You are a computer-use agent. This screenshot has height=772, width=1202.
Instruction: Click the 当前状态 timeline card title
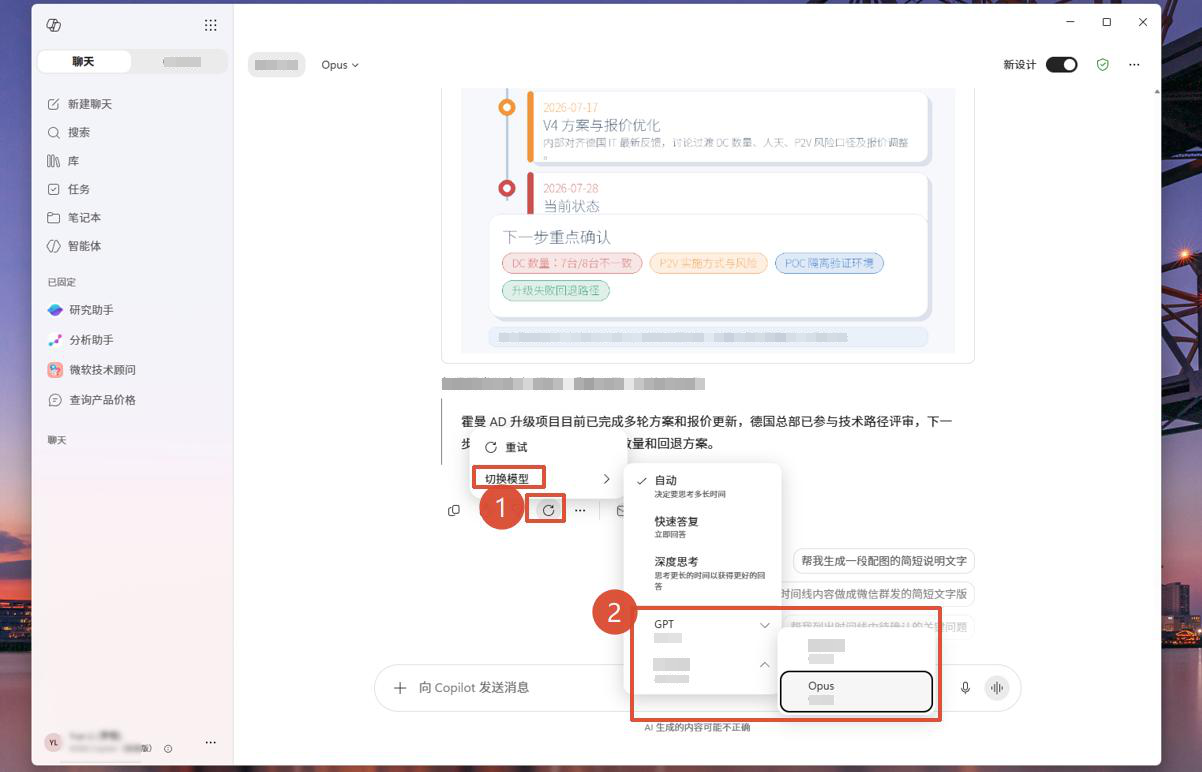[571, 206]
